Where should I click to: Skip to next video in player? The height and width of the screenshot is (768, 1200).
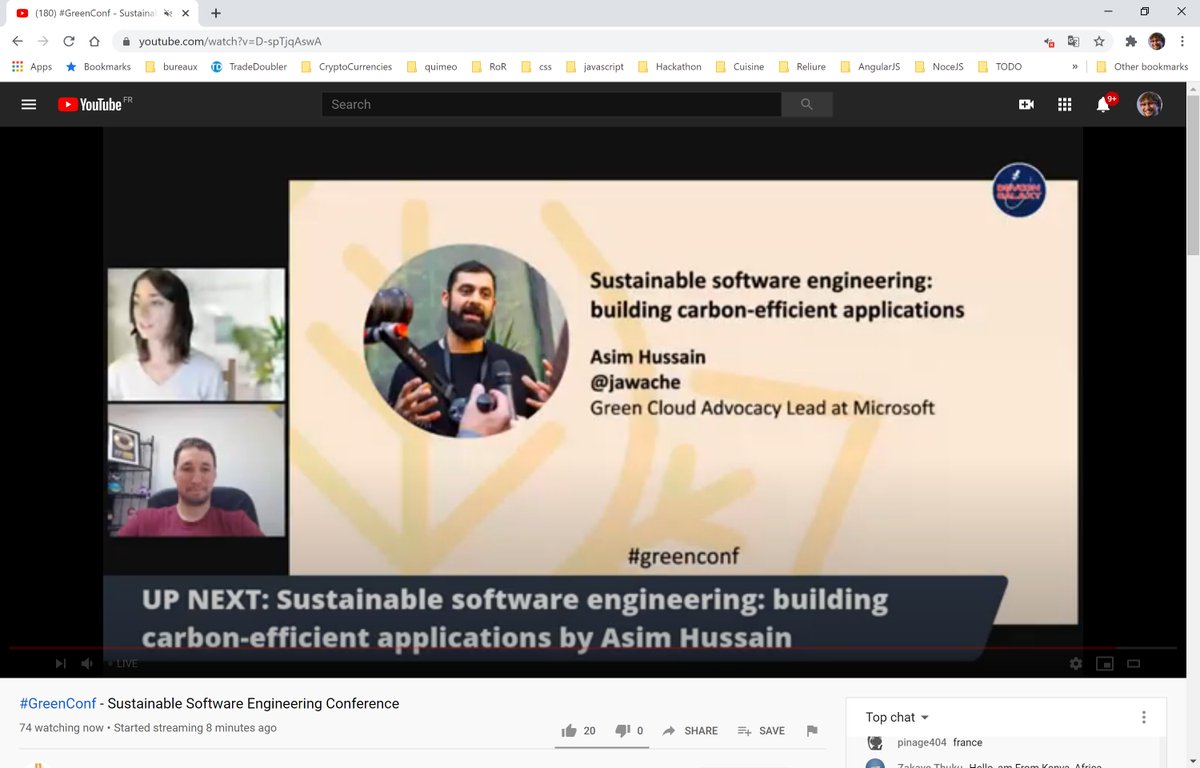(60, 663)
